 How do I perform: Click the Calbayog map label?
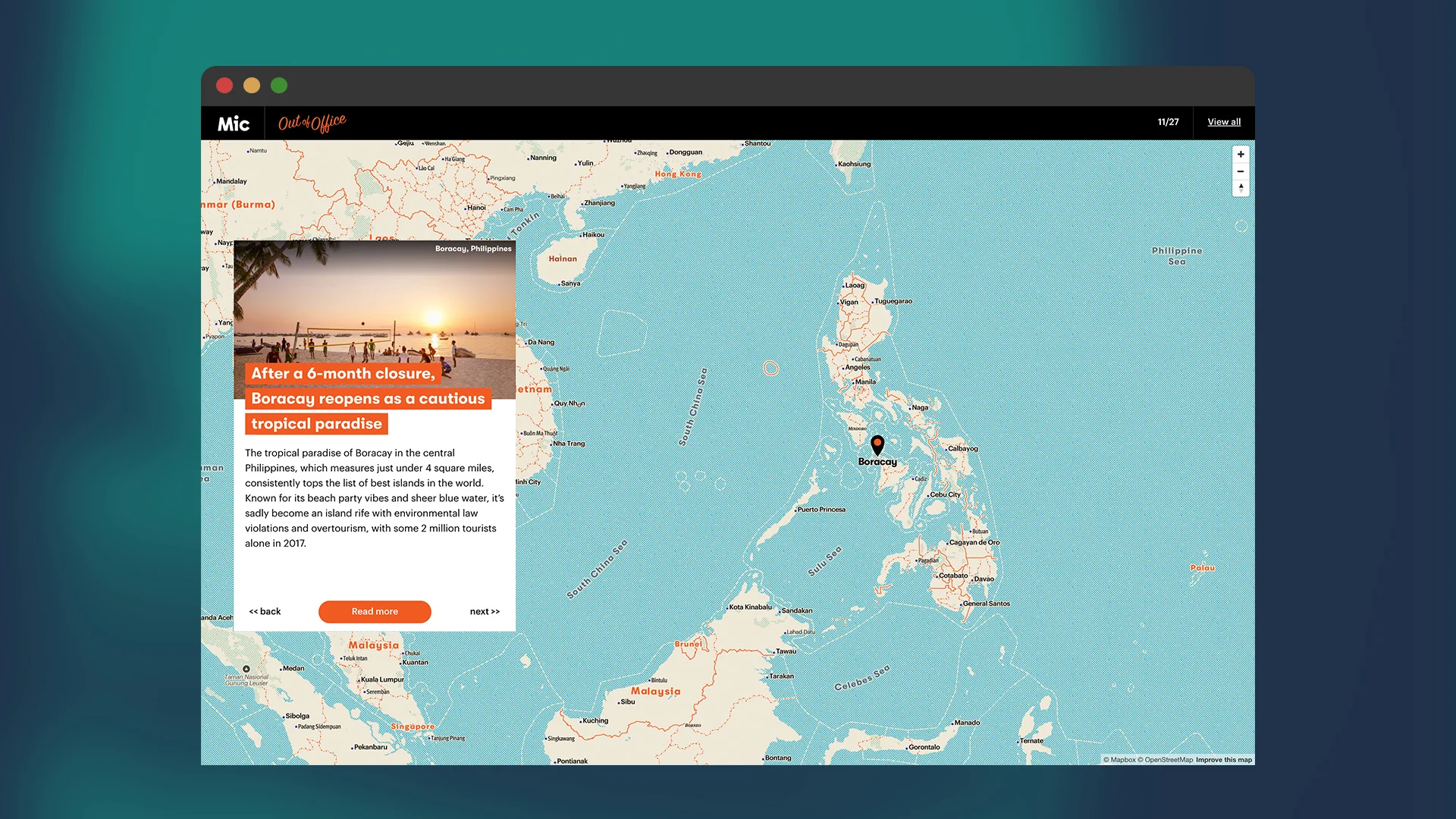pos(963,449)
